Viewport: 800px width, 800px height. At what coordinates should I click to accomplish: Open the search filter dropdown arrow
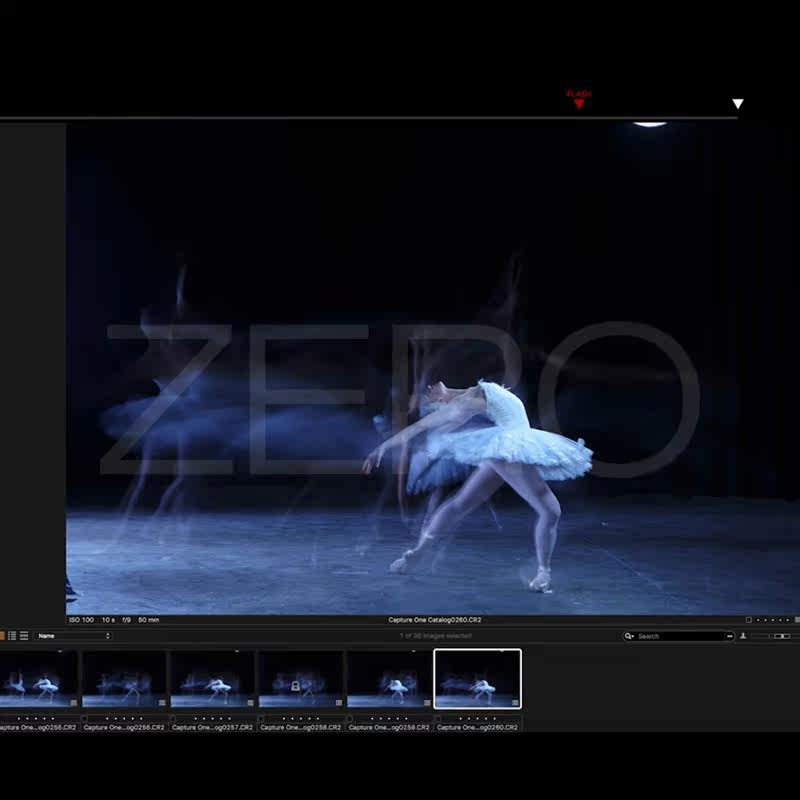point(634,636)
